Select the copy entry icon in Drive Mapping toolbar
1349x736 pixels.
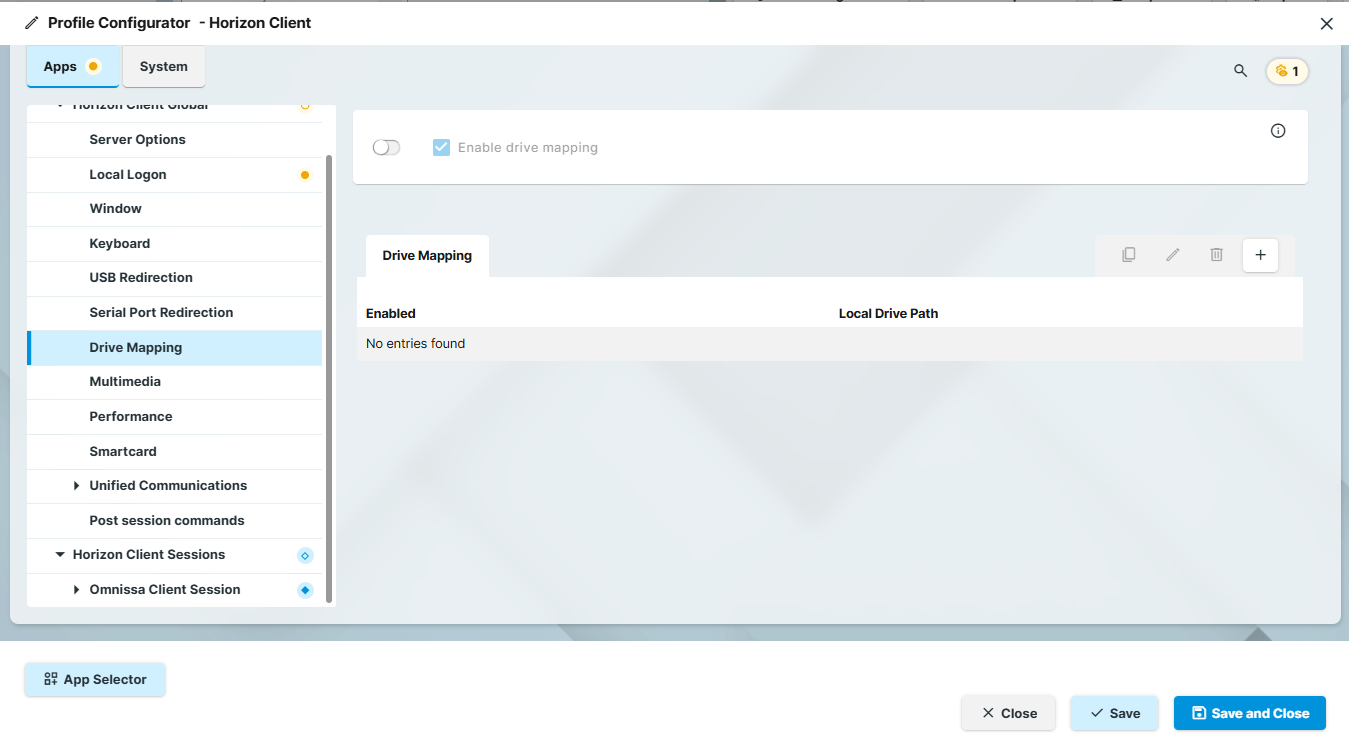click(1128, 254)
